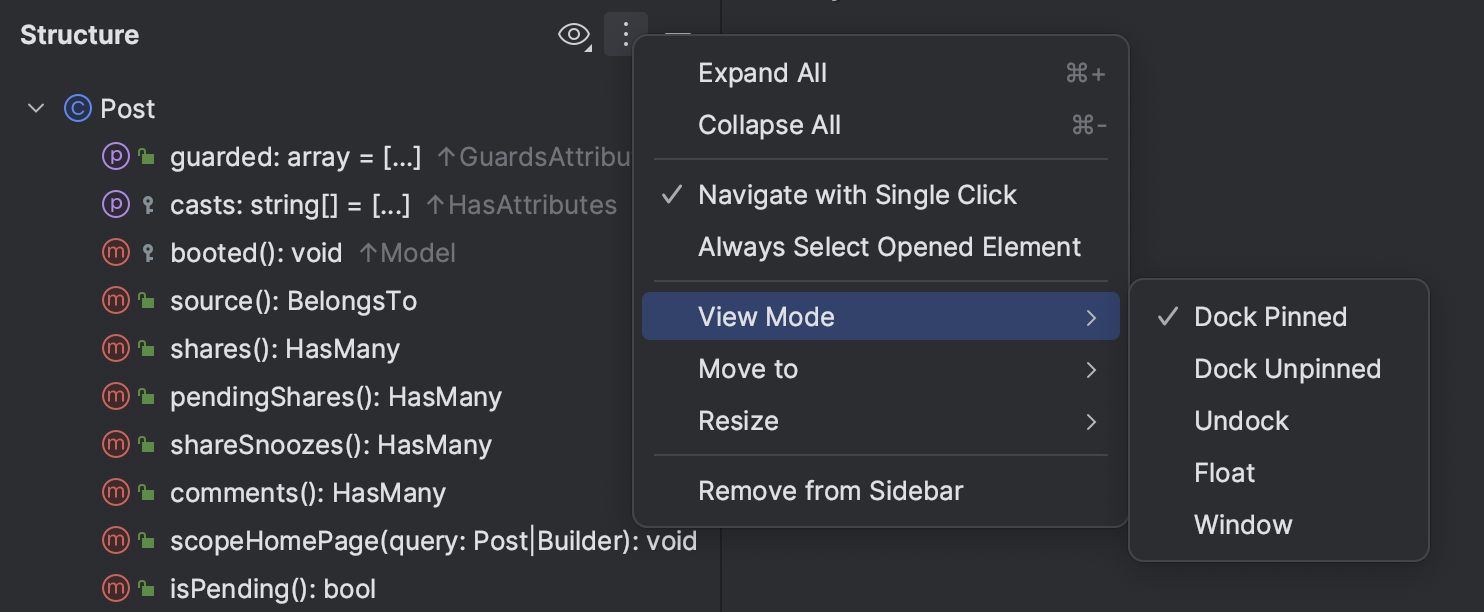
Task: Click the three-dot Options icon
Action: point(626,35)
